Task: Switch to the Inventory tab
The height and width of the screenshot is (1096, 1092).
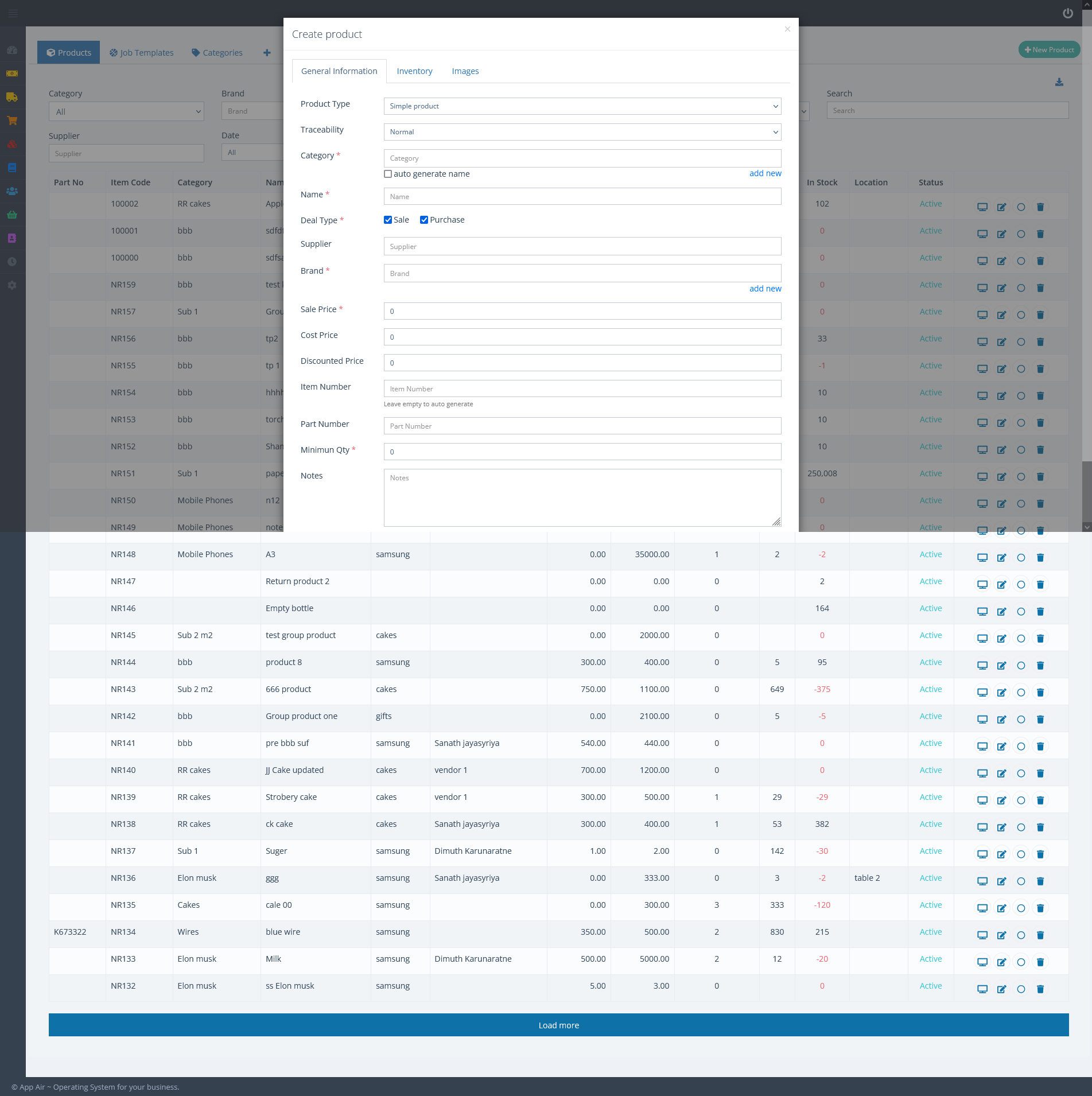Action: pos(414,71)
